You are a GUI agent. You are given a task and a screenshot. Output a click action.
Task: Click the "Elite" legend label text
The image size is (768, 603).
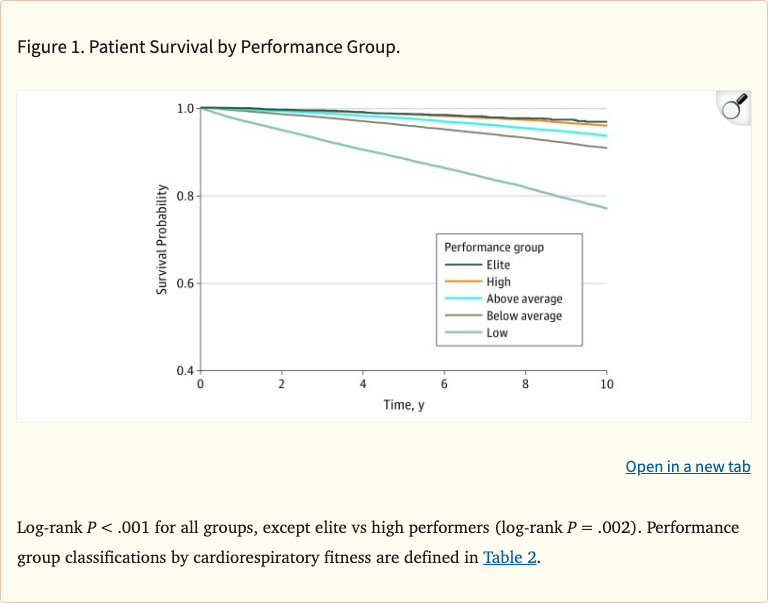pos(498,265)
